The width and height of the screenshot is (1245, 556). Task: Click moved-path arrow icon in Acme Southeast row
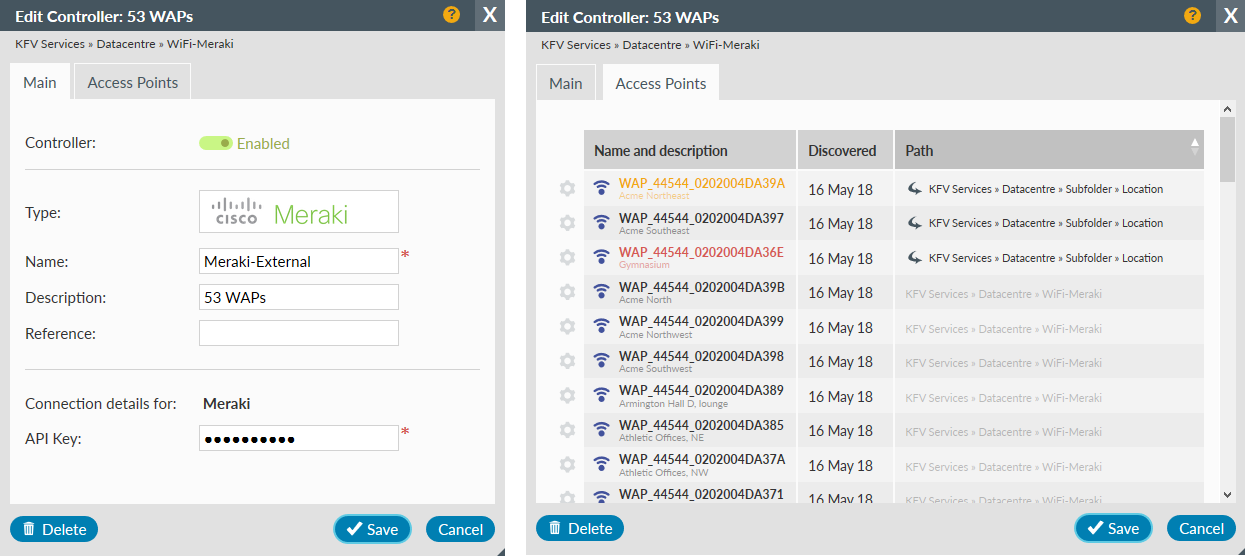click(914, 222)
